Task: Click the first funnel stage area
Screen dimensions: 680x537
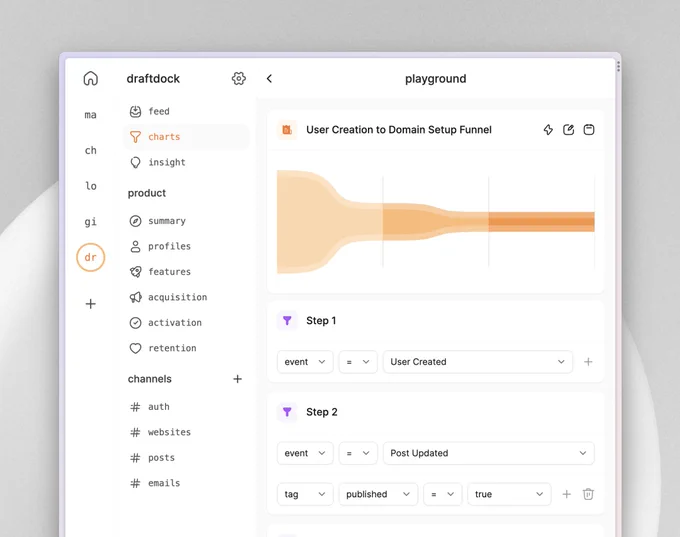Action: (x=330, y=222)
